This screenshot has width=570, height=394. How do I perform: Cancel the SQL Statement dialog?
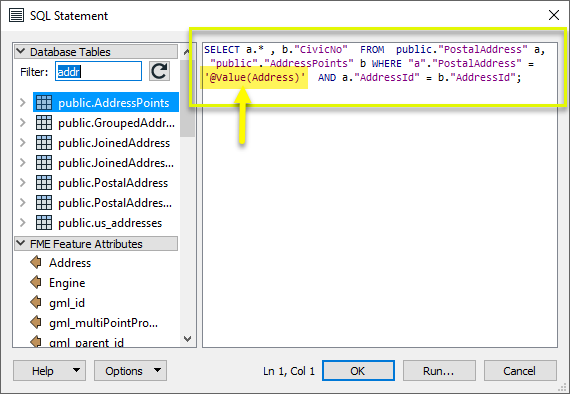pos(520,371)
